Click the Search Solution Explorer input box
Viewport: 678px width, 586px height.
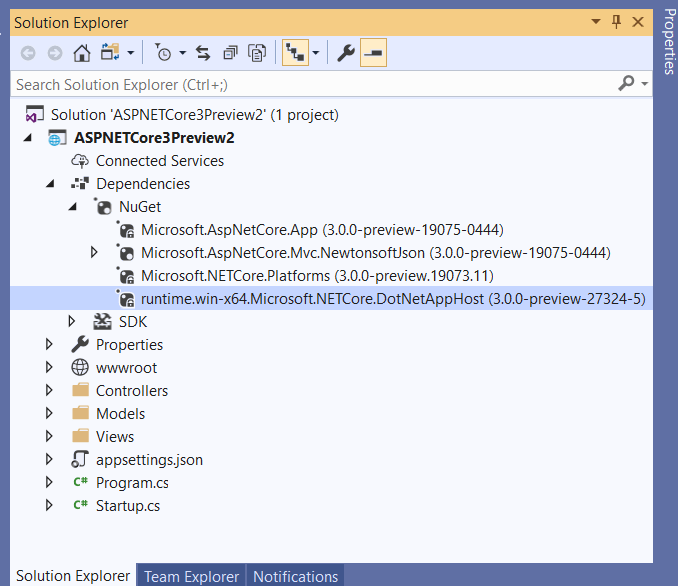(x=311, y=84)
